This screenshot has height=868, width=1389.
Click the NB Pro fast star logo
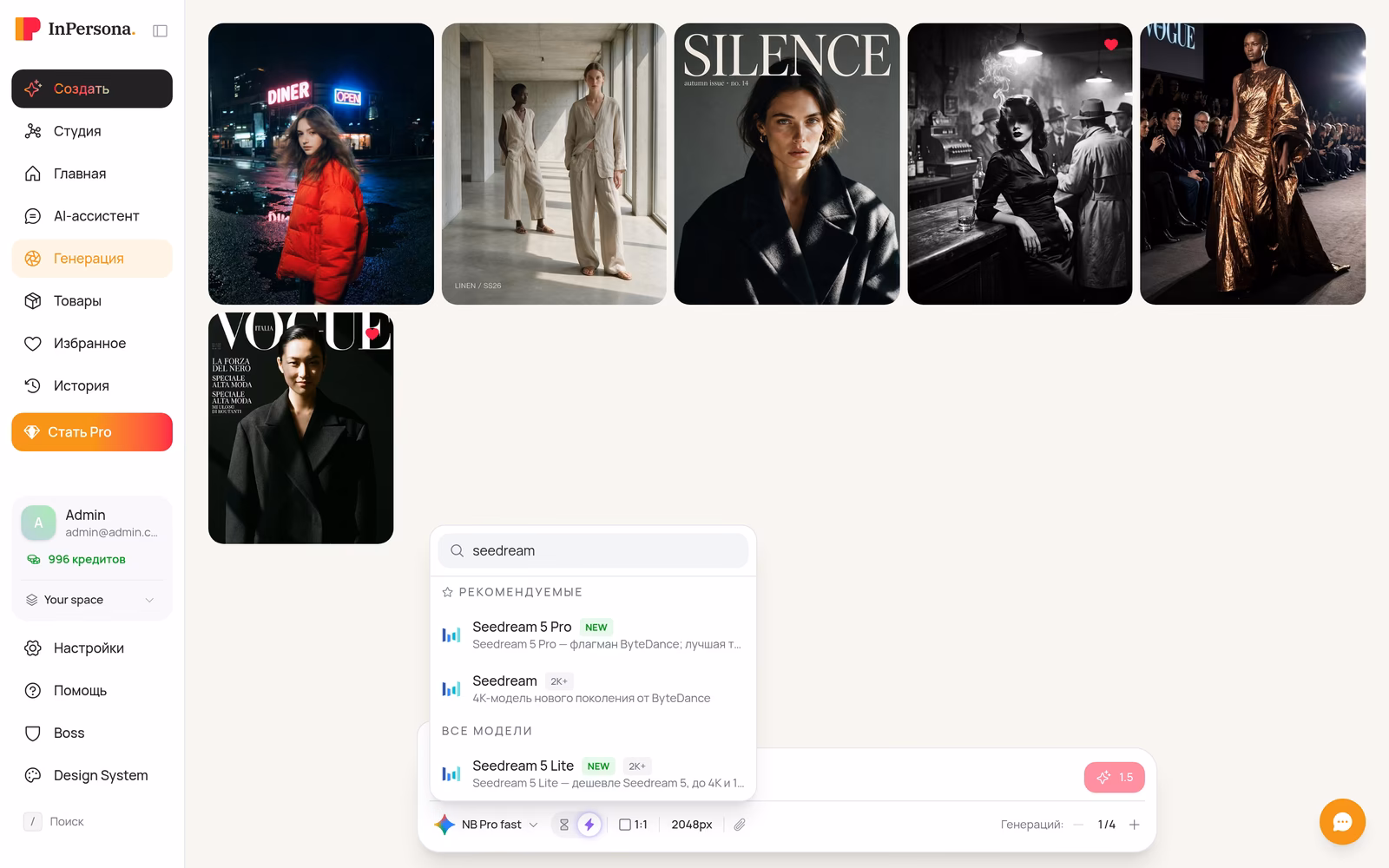point(444,825)
